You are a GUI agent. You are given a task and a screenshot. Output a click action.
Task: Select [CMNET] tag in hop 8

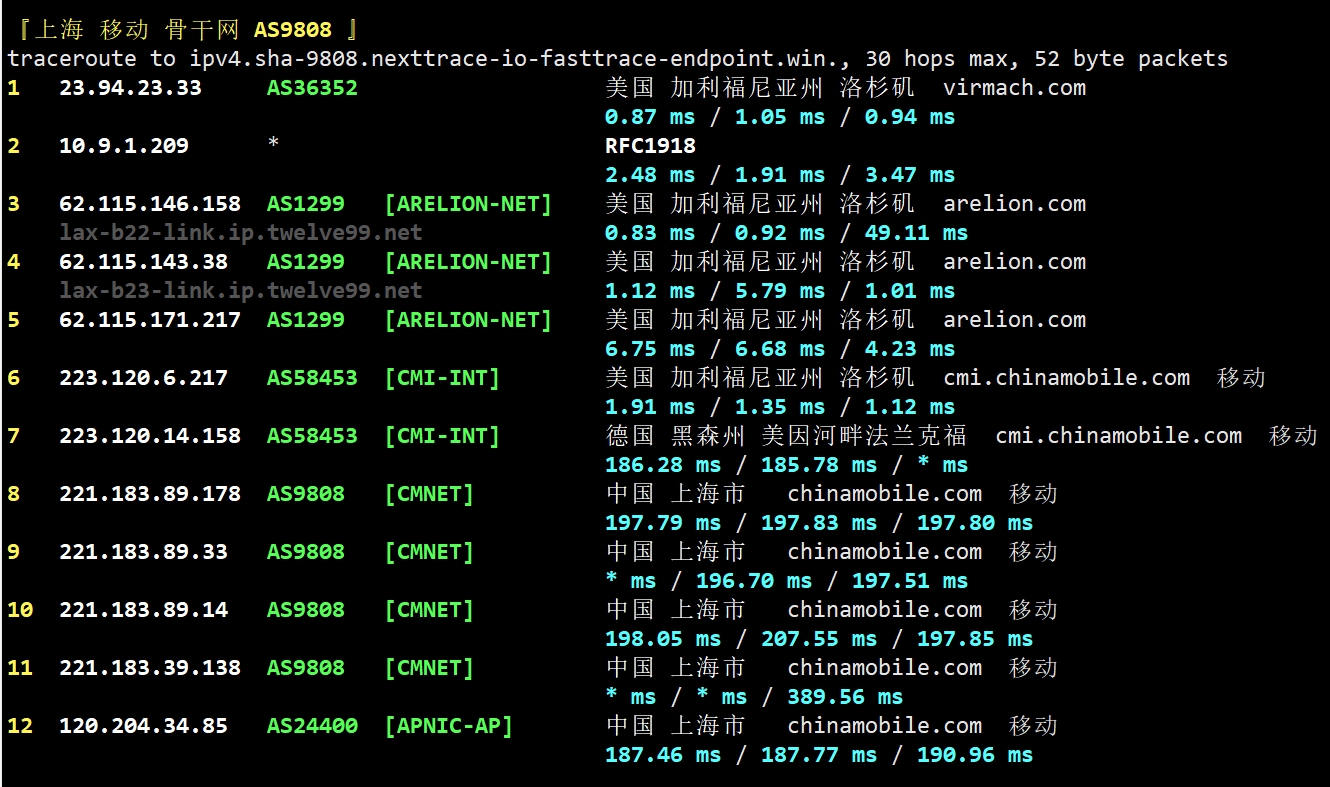(x=429, y=494)
